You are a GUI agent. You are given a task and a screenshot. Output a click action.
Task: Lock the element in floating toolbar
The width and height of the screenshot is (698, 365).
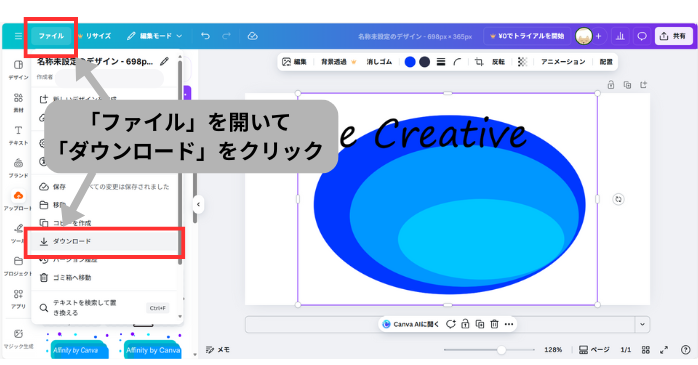465,324
